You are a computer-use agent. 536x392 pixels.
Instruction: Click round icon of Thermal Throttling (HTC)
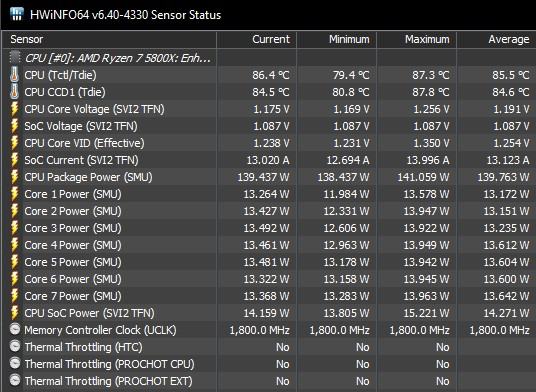click(x=15, y=346)
